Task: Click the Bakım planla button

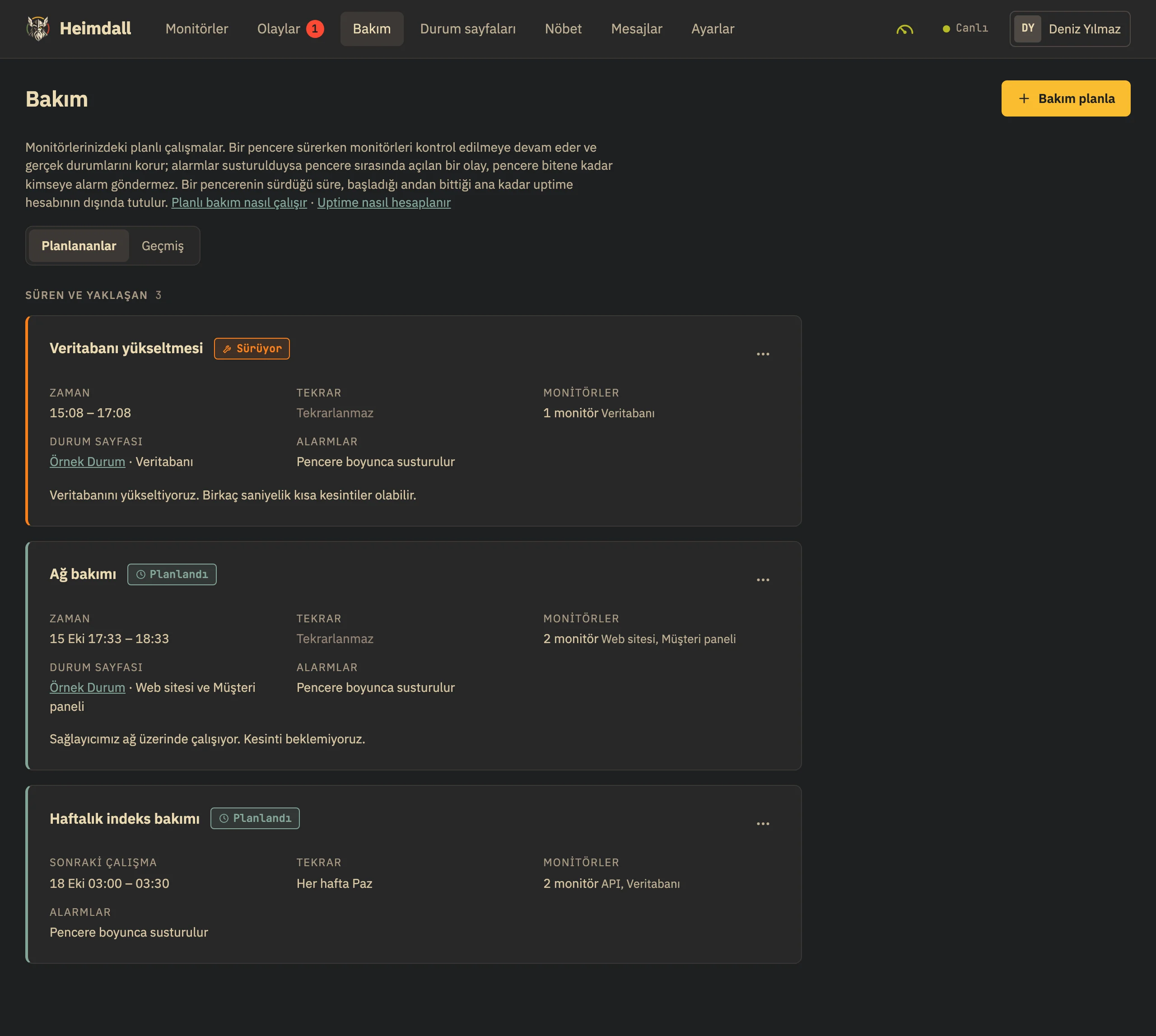Action: point(1066,98)
